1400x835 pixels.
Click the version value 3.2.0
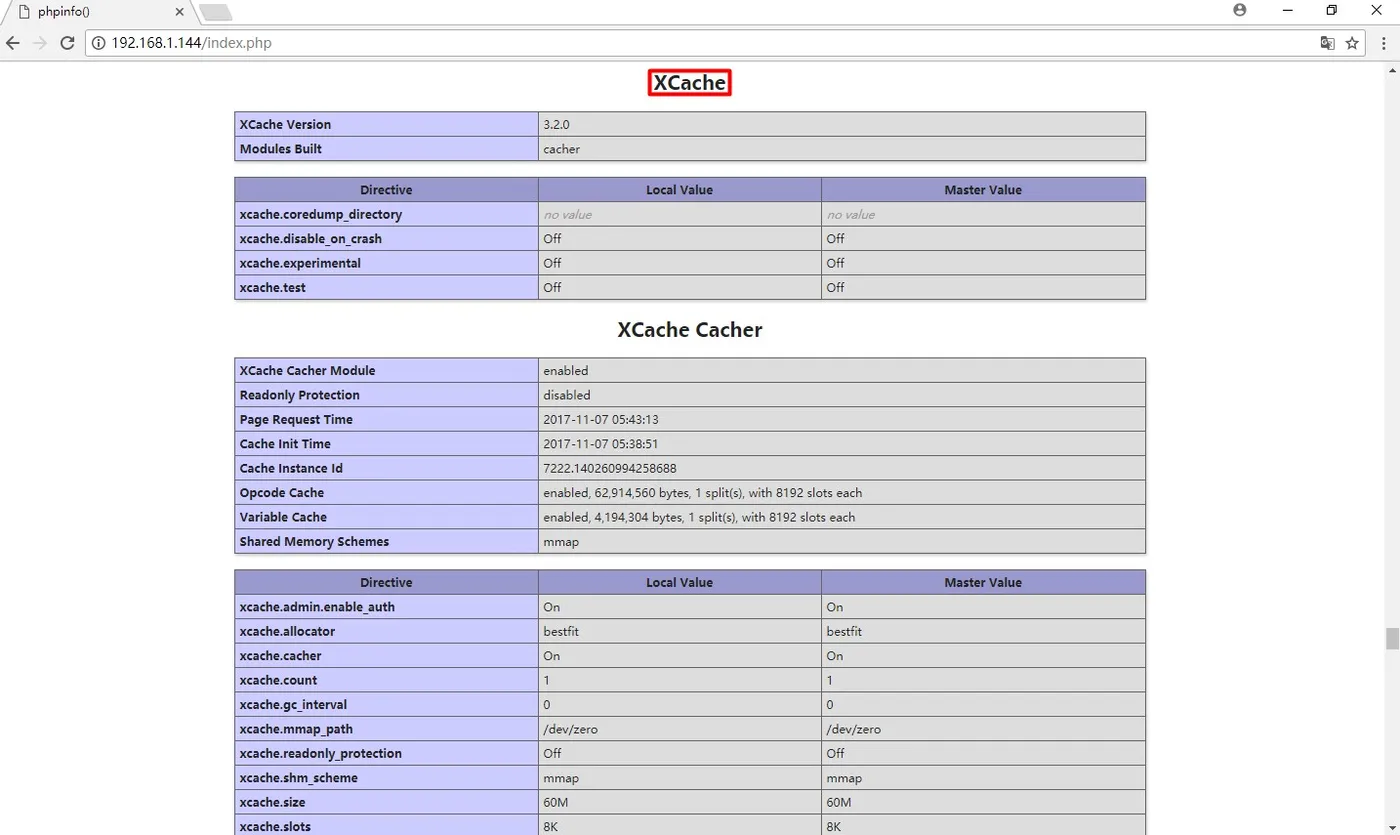click(556, 125)
